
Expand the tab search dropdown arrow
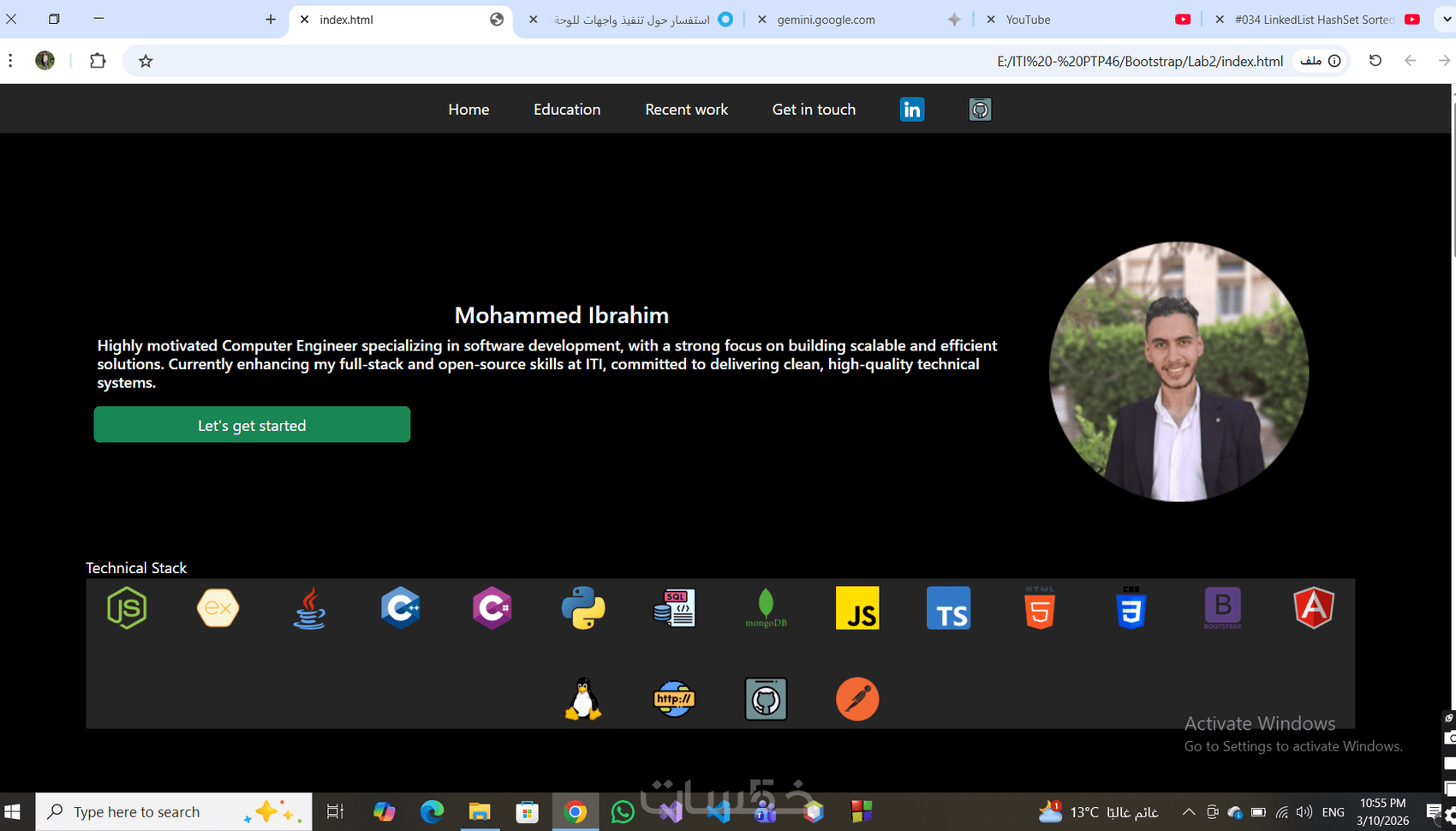(x=1447, y=19)
